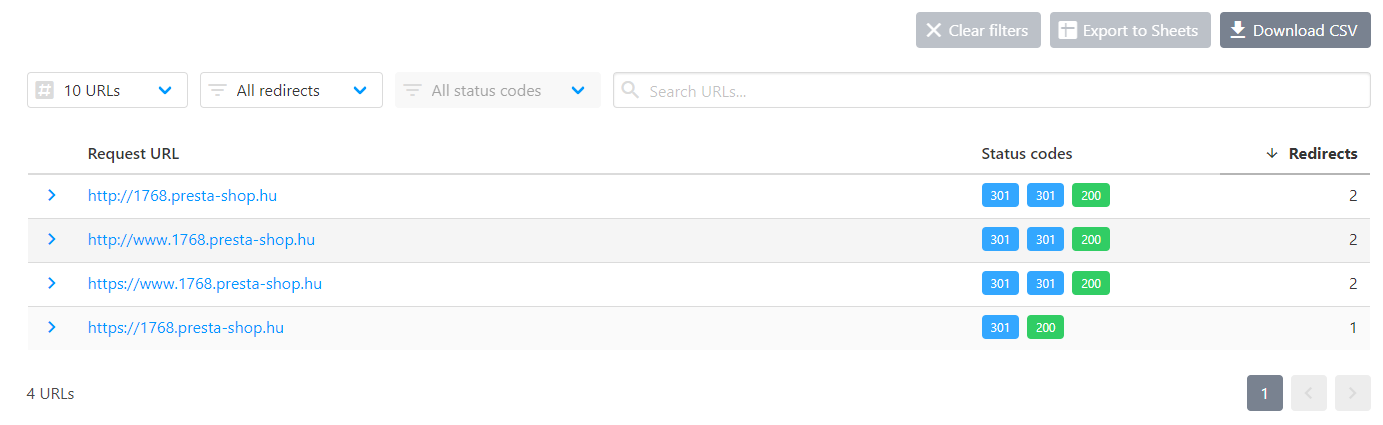
Task: Export results to Sheets
Action: (x=1129, y=30)
